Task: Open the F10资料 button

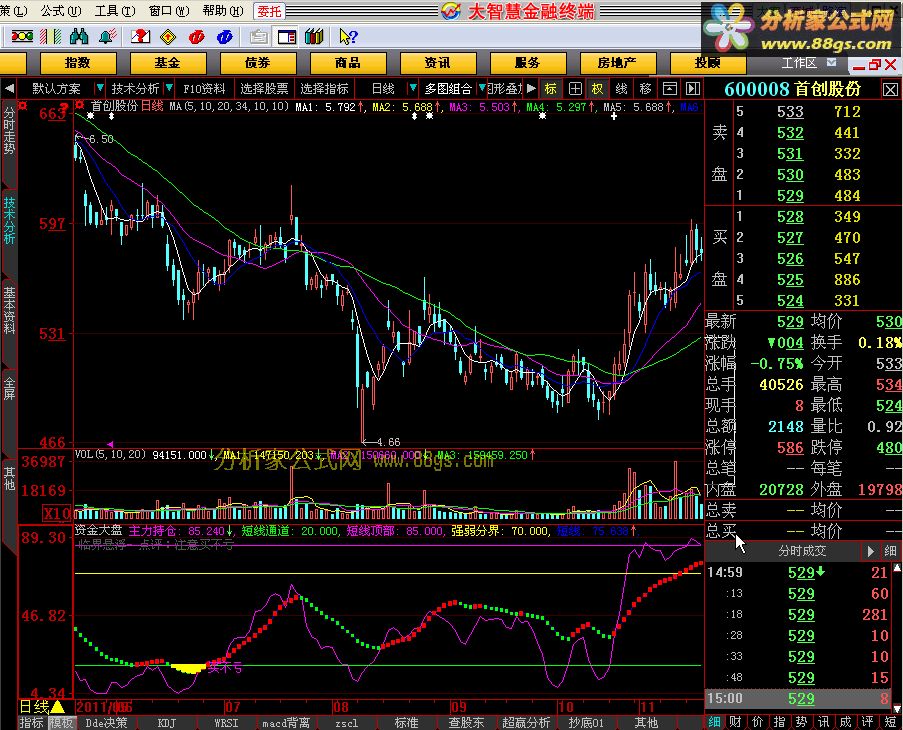Action: 204,89
